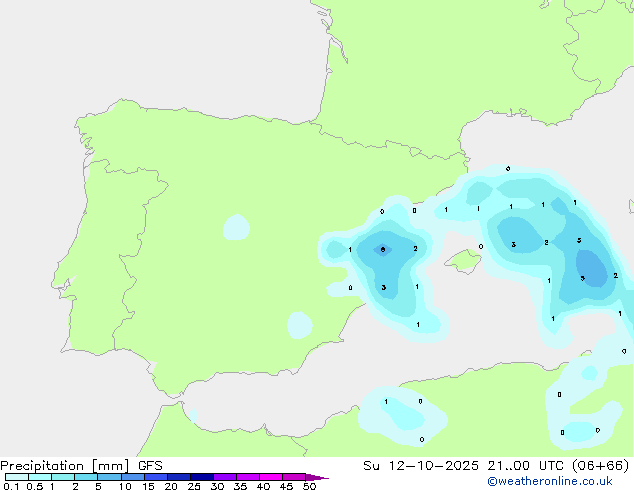The image size is (634, 490).
Task: Click the over-50 arrow tip of legend
Action: [317, 477]
